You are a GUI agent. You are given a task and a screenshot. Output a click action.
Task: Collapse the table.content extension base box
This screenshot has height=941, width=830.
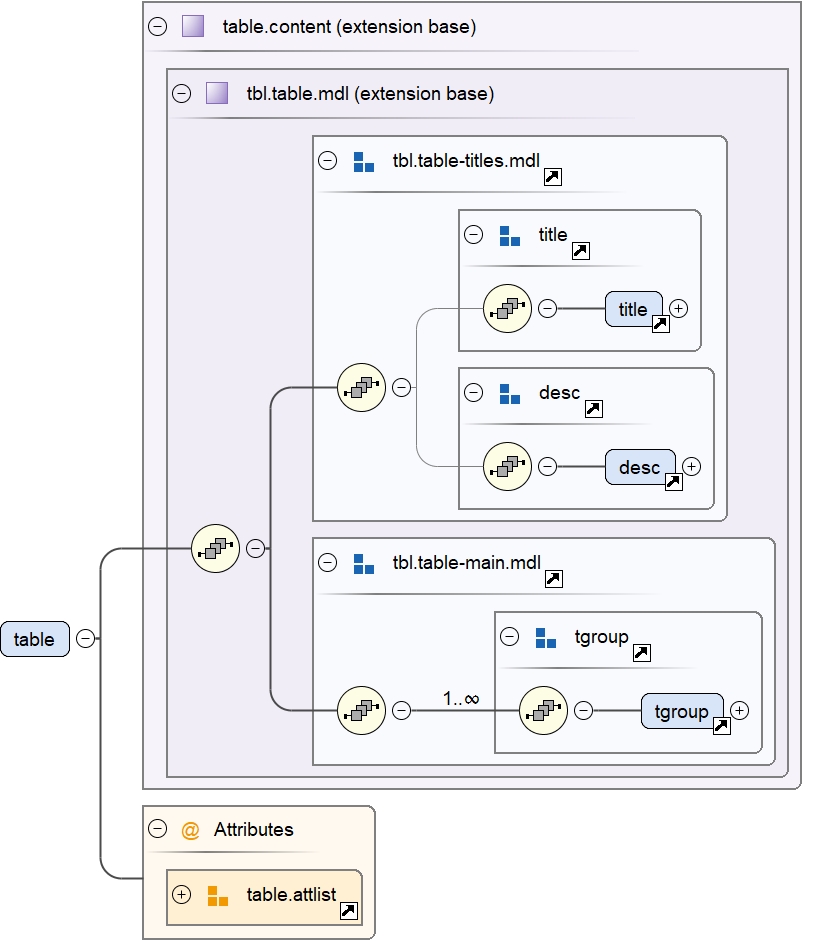tap(157, 27)
